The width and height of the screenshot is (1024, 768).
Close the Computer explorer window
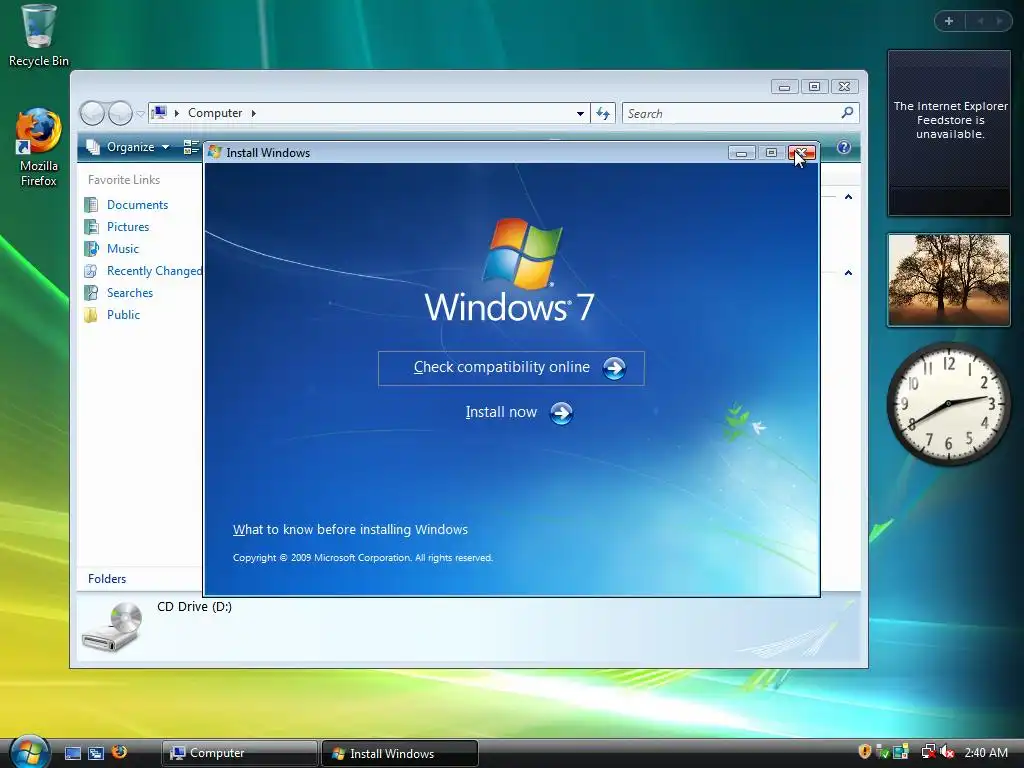point(844,87)
